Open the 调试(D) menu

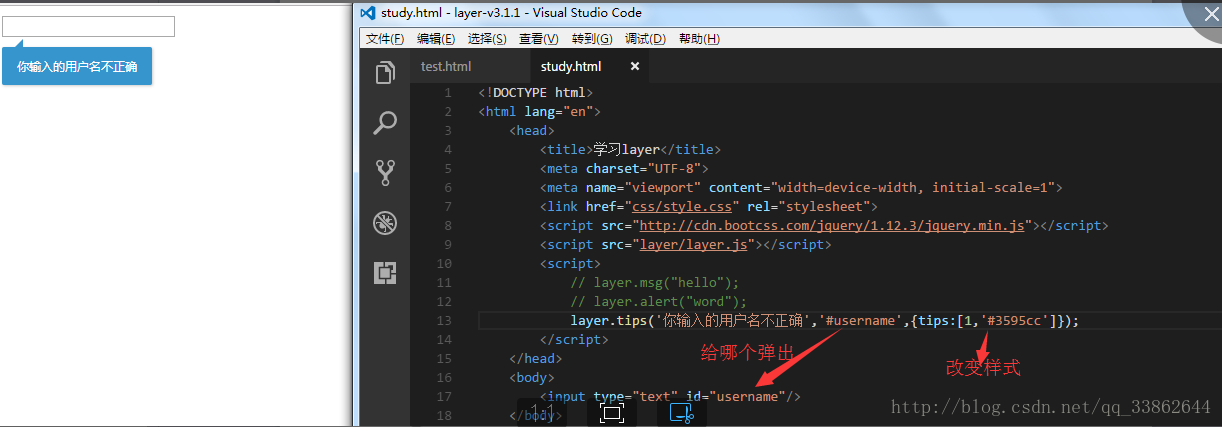click(645, 39)
